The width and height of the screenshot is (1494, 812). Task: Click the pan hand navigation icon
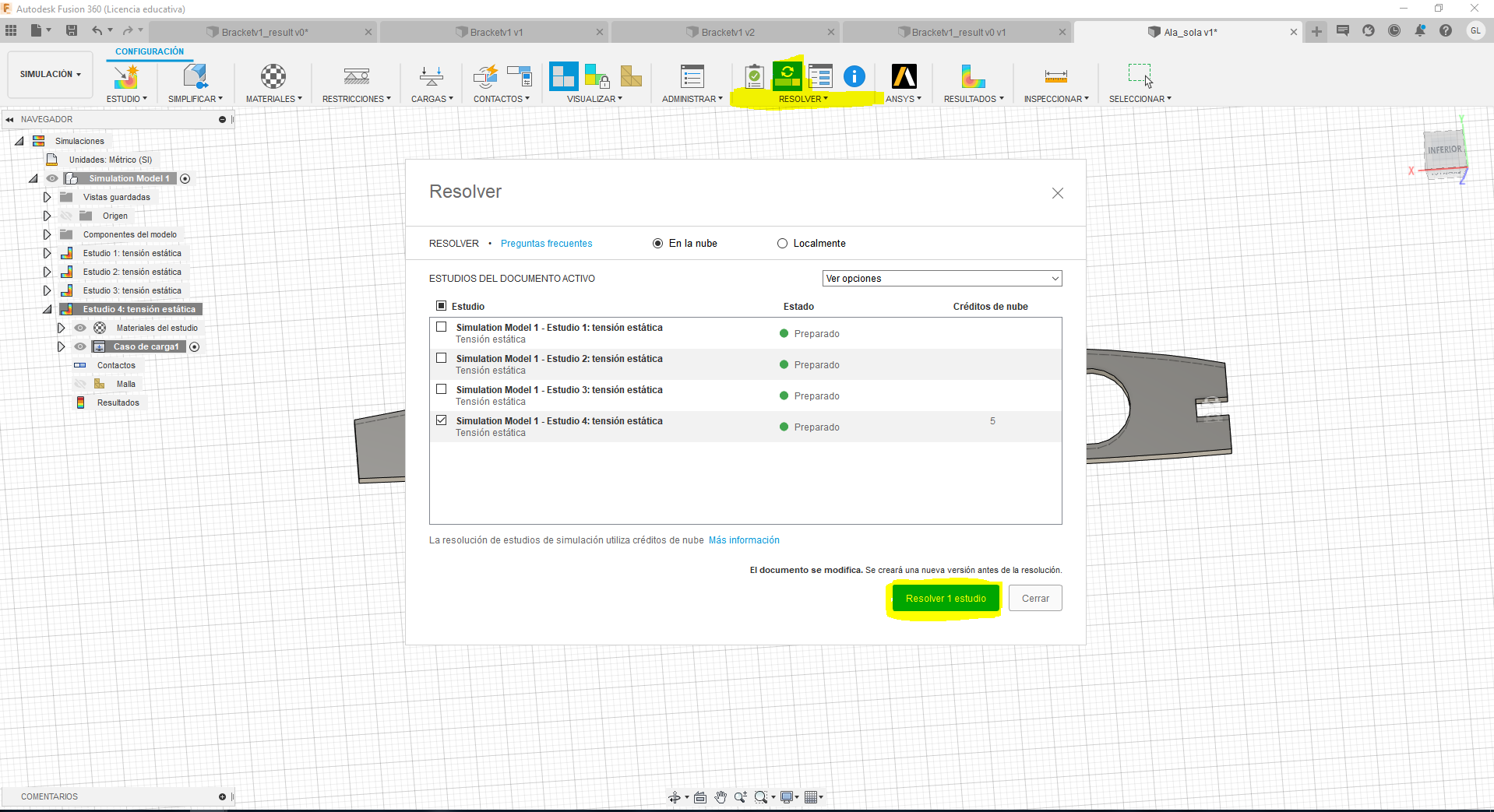point(721,797)
